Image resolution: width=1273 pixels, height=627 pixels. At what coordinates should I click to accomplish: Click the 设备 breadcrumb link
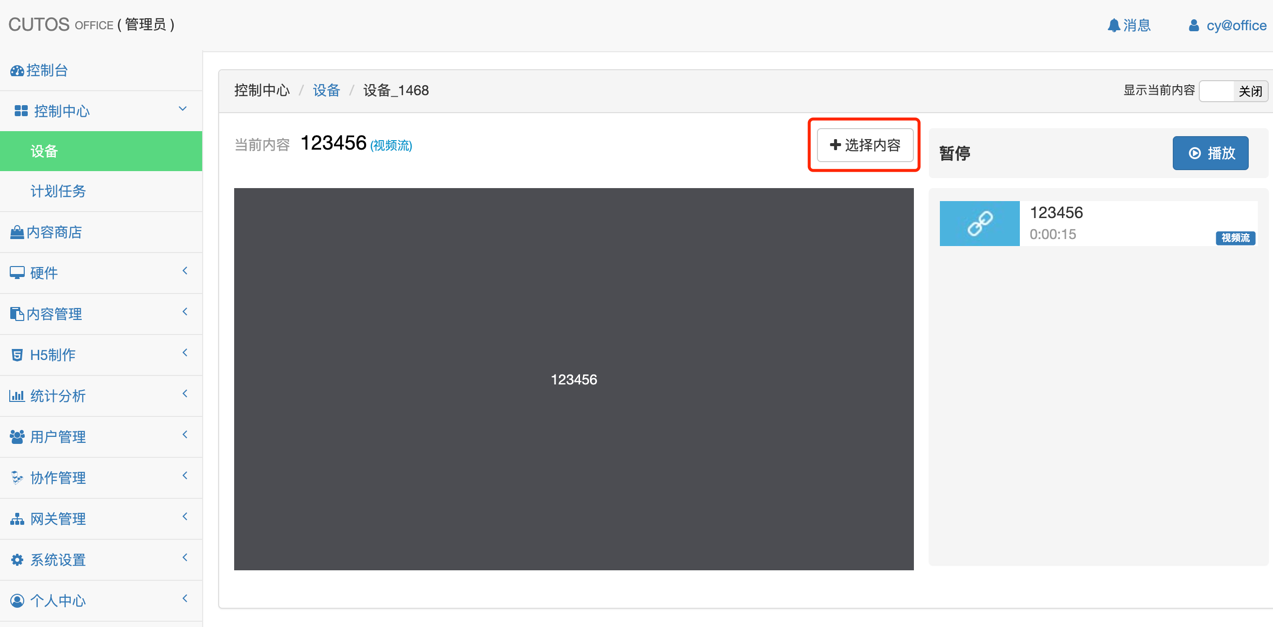tap(326, 90)
